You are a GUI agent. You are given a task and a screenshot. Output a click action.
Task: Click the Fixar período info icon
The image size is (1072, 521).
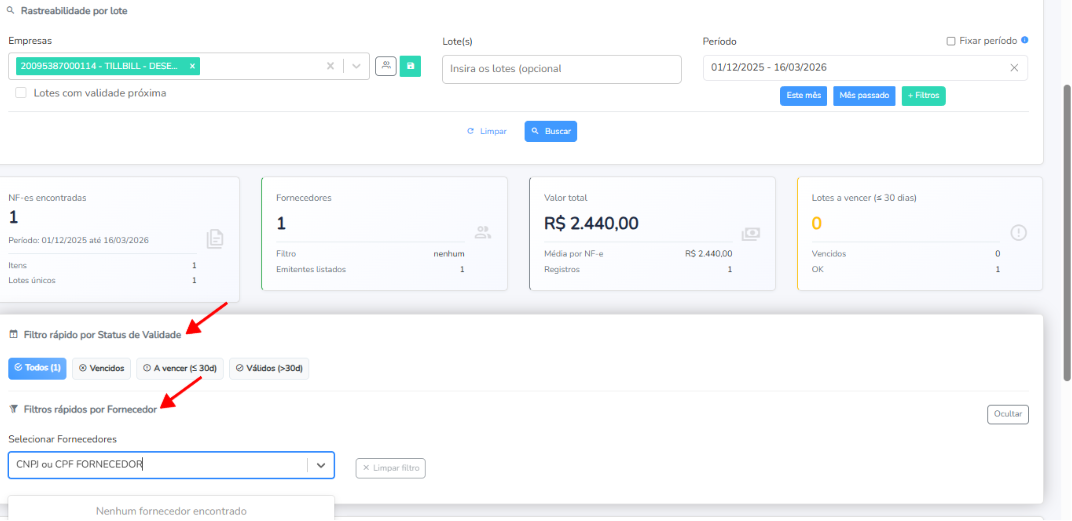[1025, 41]
